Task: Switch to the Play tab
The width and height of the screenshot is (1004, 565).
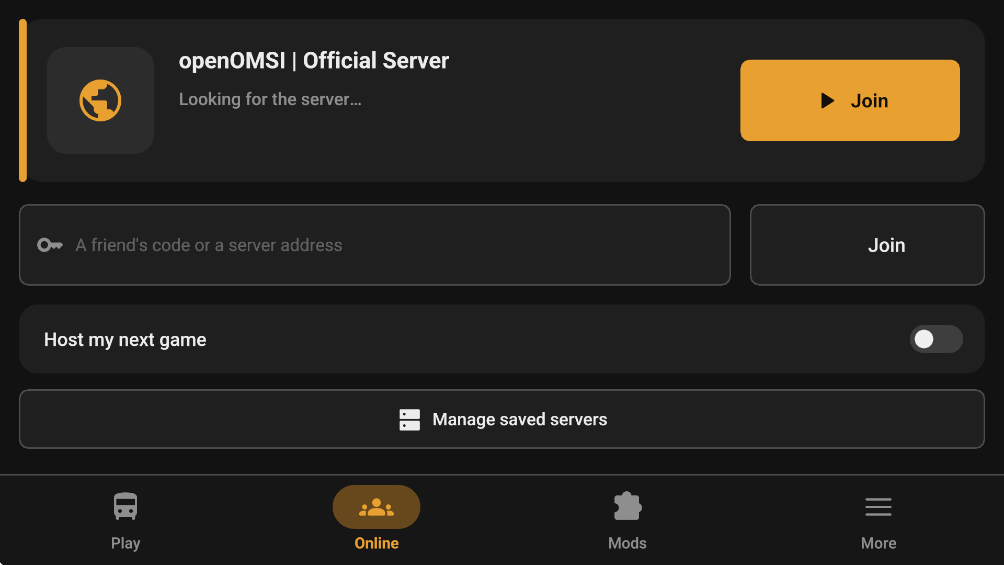Action: coord(126,521)
